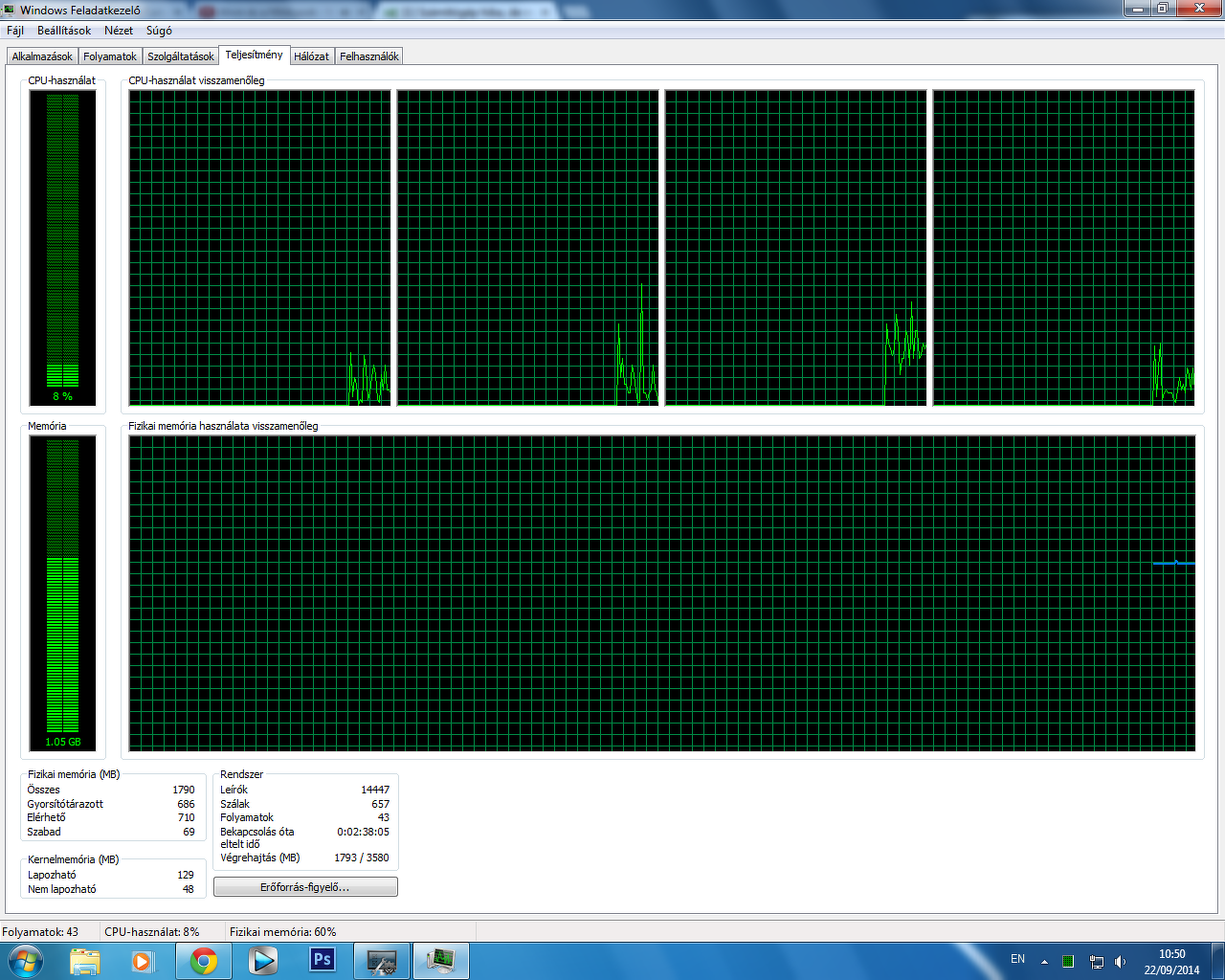
Task: Open the blue play-arrow media player icon
Action: click(262, 961)
